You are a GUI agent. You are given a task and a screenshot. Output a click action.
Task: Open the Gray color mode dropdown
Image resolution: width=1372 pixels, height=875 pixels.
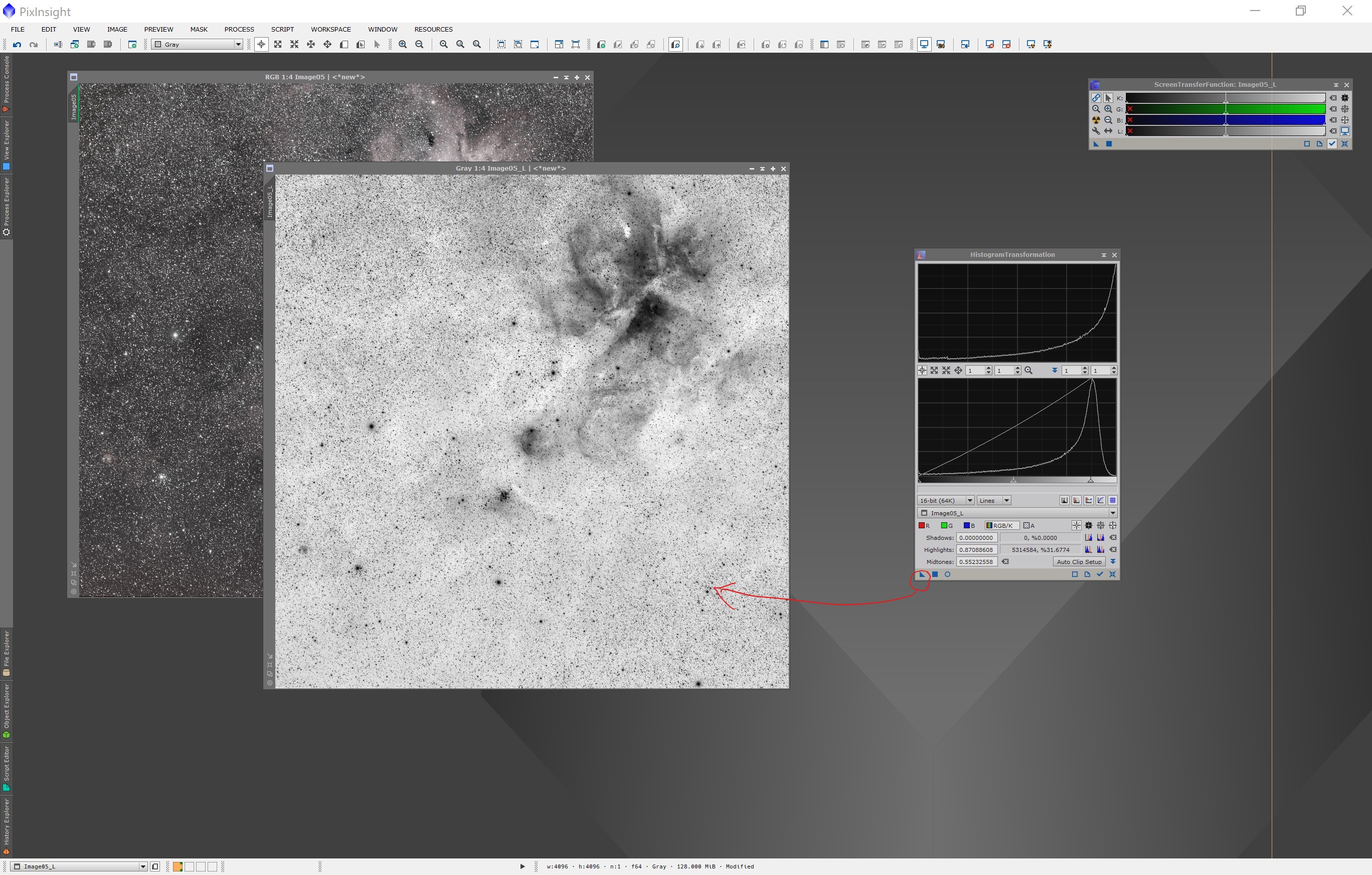click(197, 45)
